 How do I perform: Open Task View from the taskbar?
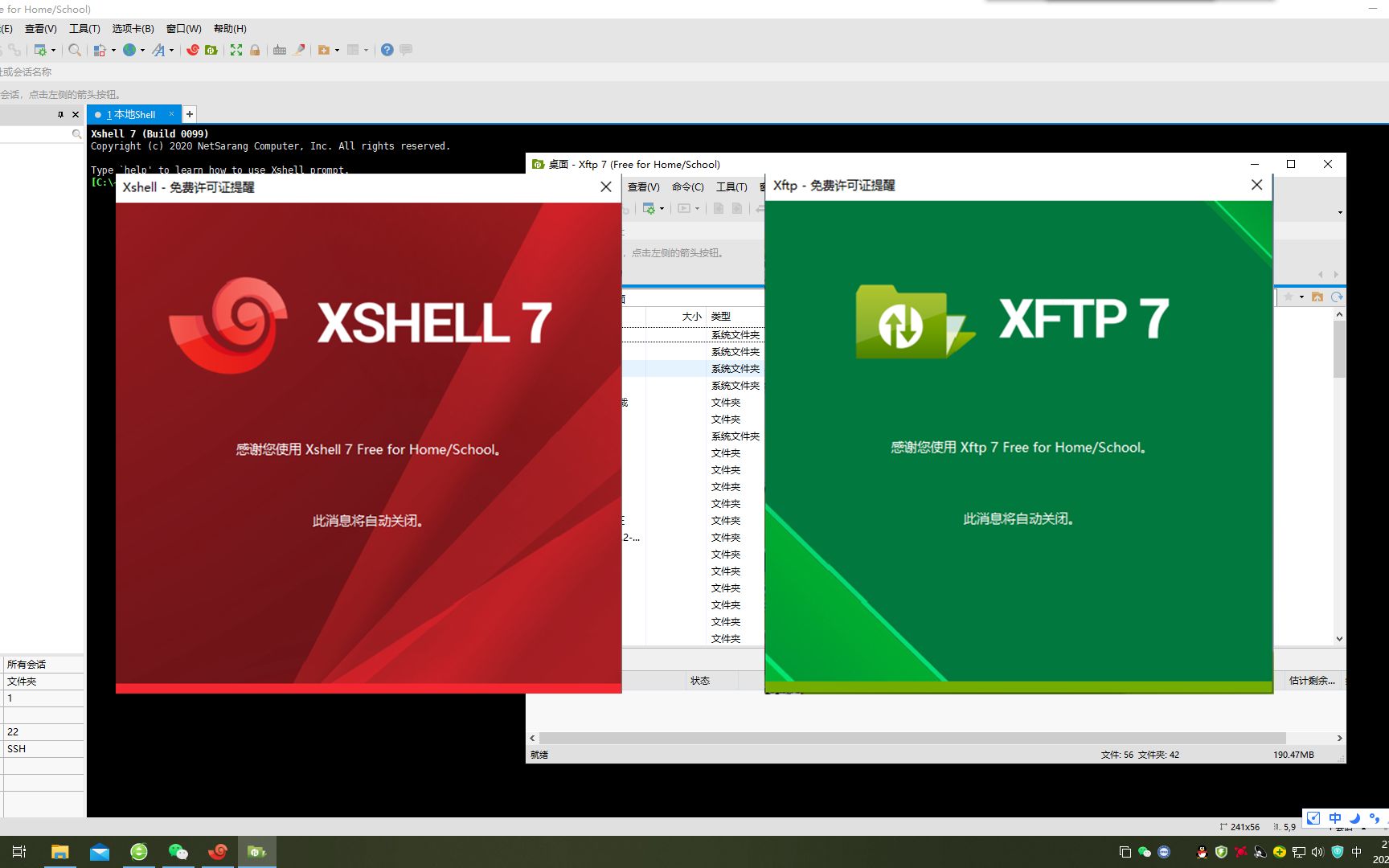[x=19, y=852]
